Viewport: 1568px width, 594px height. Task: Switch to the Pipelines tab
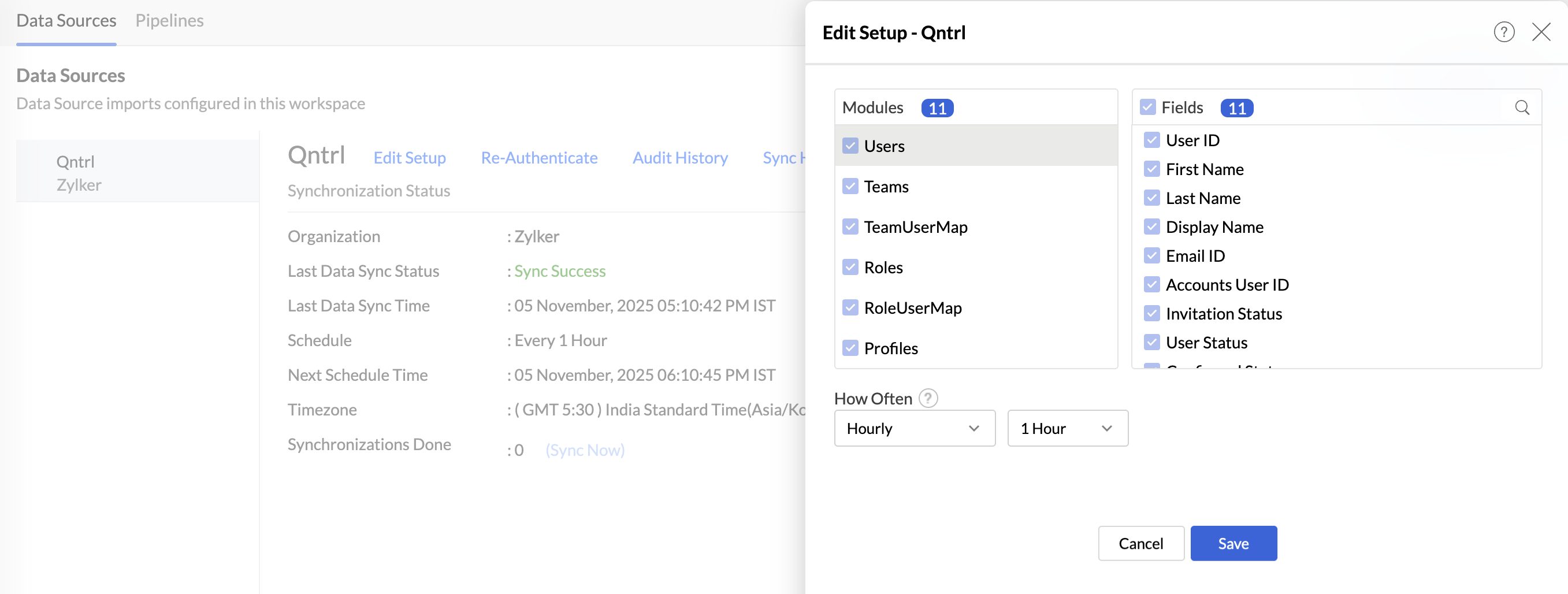tap(169, 21)
